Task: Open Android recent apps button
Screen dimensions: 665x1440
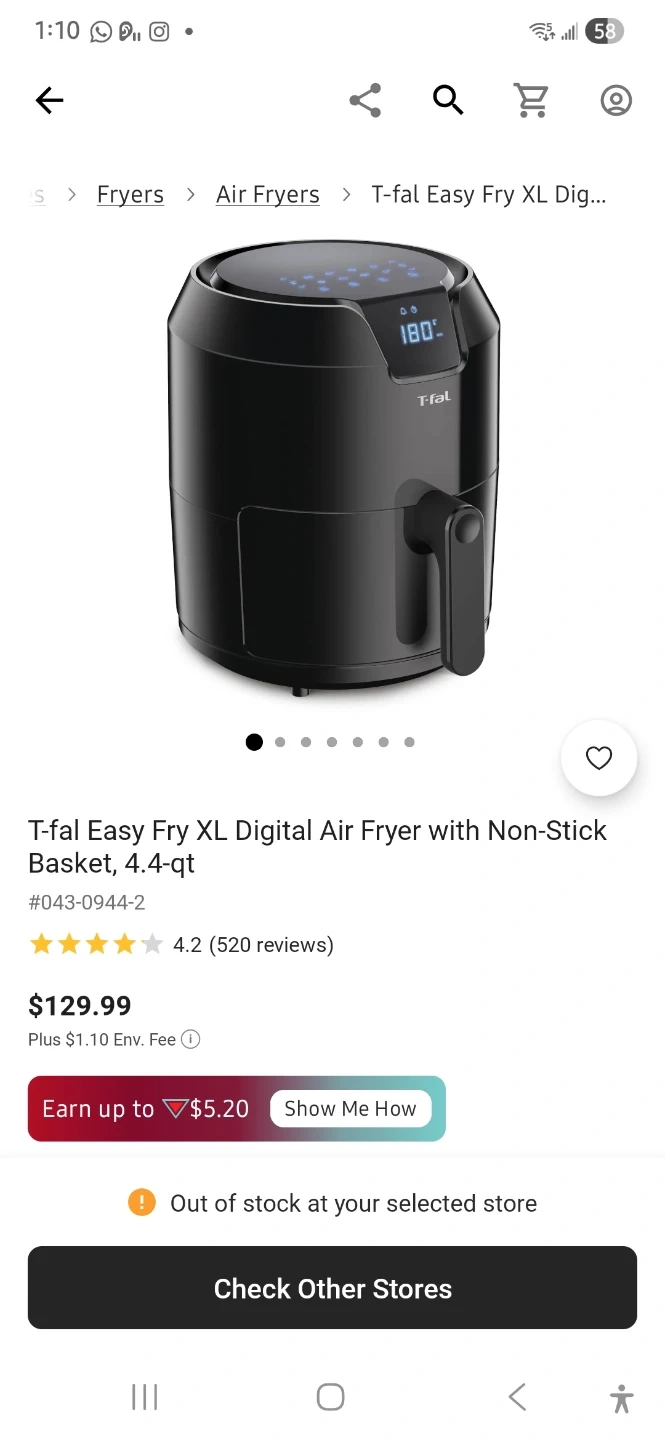Action: click(x=145, y=1397)
